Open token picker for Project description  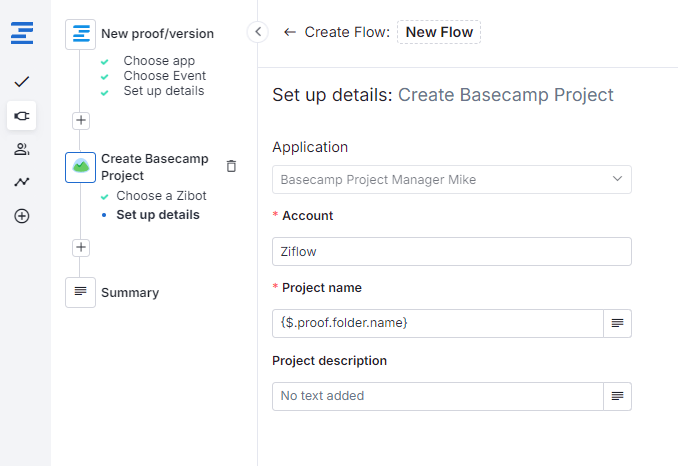tap(617, 396)
